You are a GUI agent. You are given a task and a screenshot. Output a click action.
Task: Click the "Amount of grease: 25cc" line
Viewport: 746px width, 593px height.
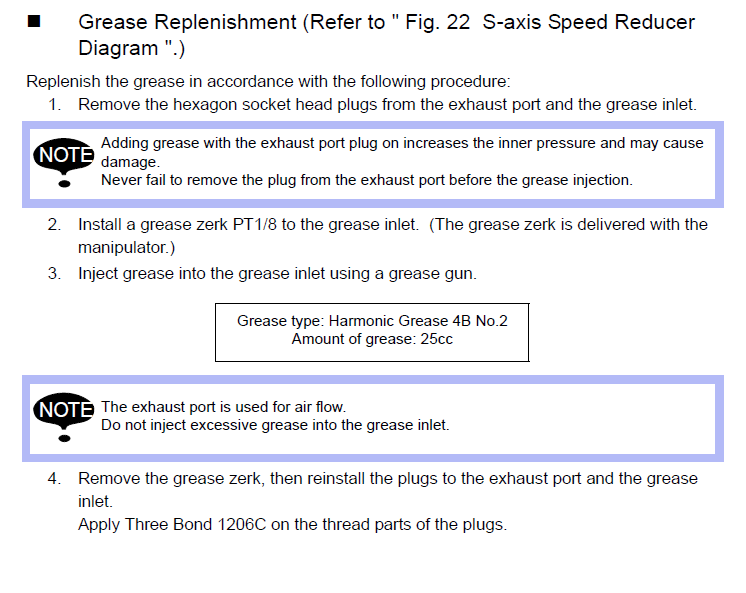tap(372, 339)
